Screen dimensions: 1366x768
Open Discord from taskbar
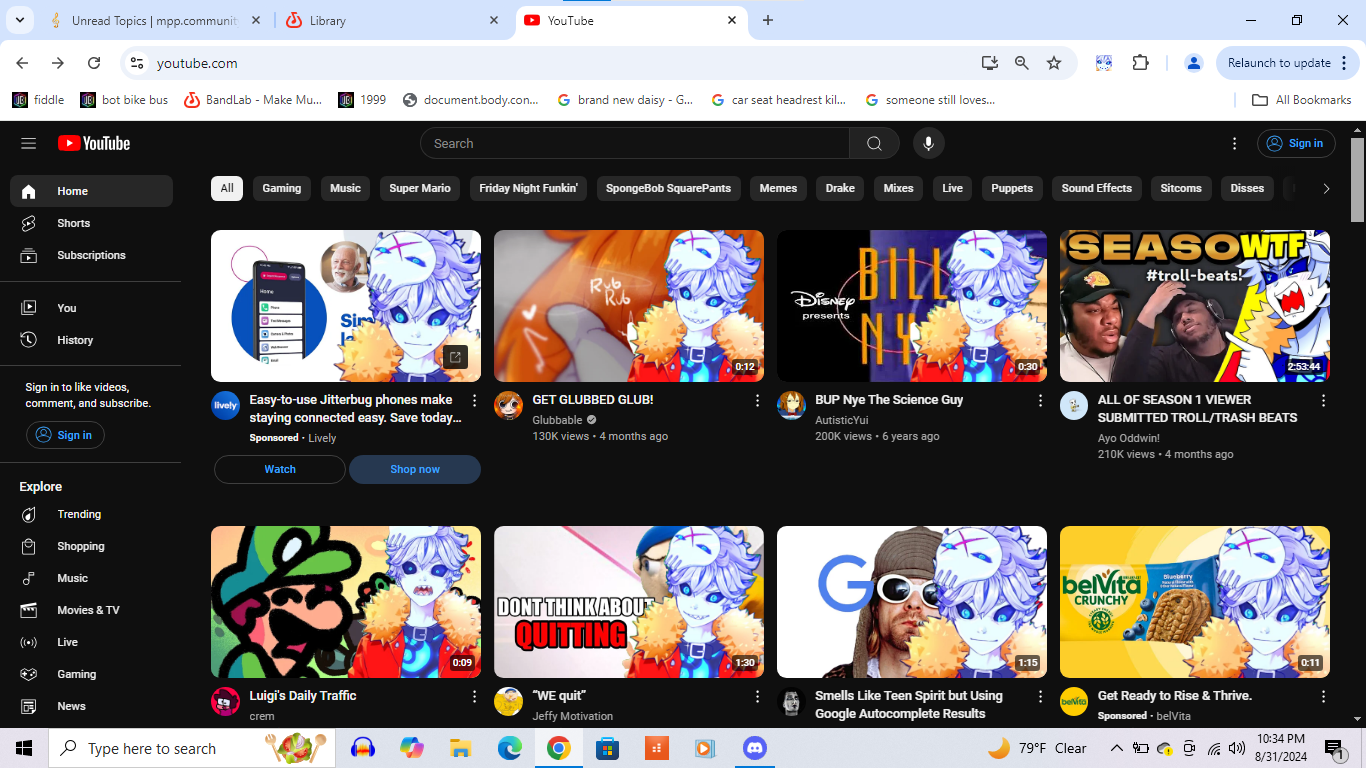754,748
